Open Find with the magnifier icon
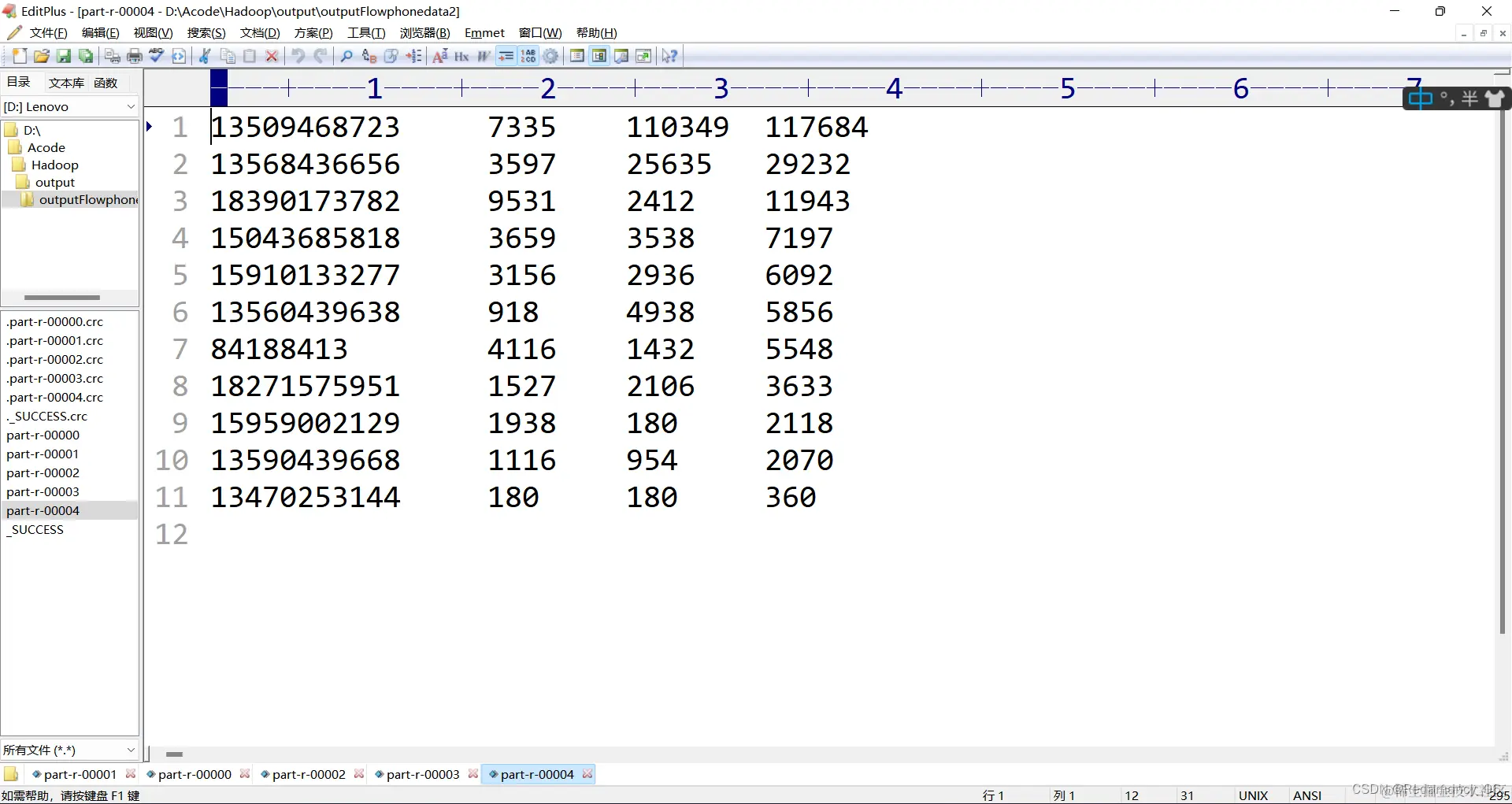This screenshot has width=1512, height=804. [347, 56]
